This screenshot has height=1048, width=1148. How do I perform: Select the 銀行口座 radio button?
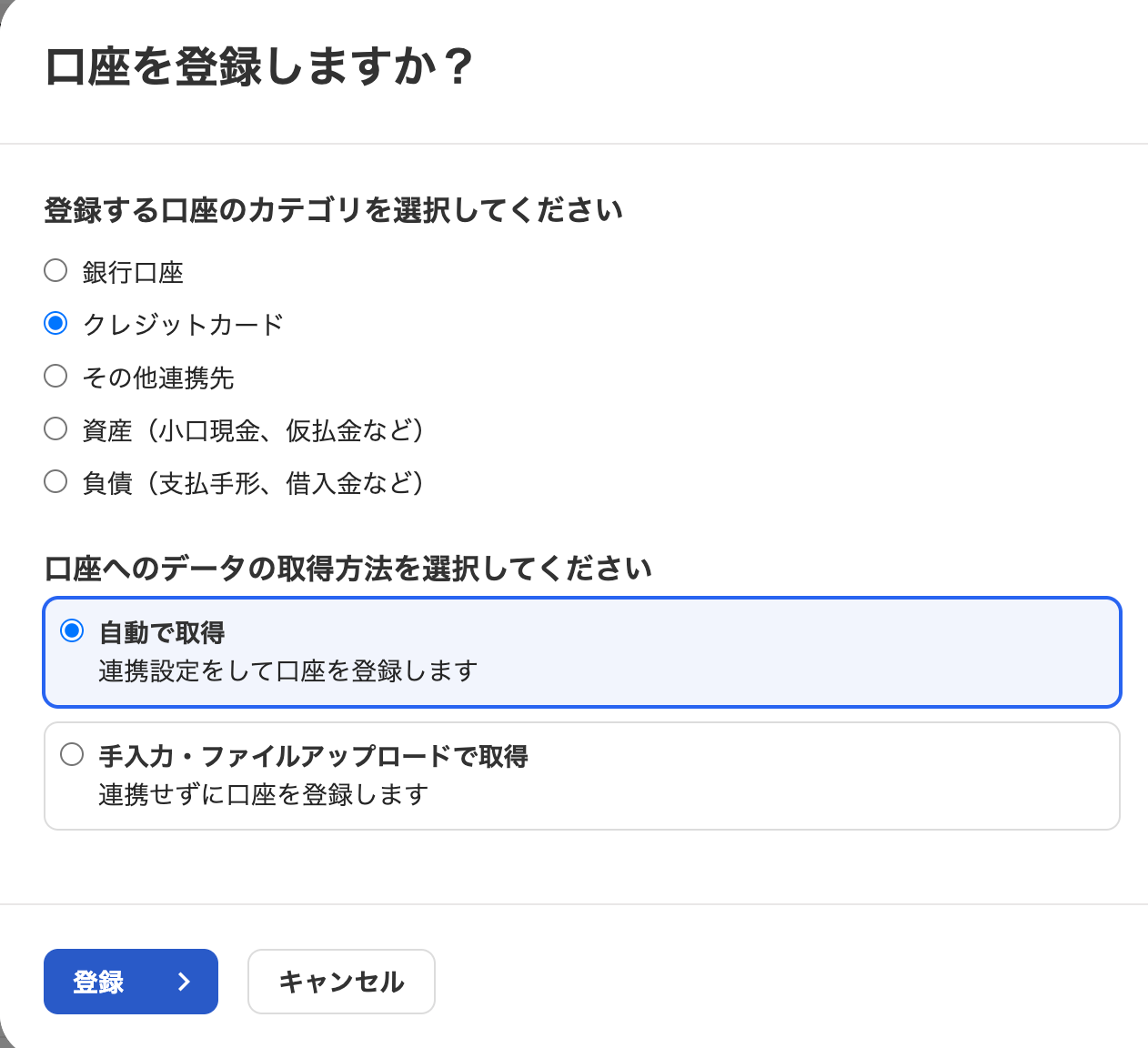[55, 269]
